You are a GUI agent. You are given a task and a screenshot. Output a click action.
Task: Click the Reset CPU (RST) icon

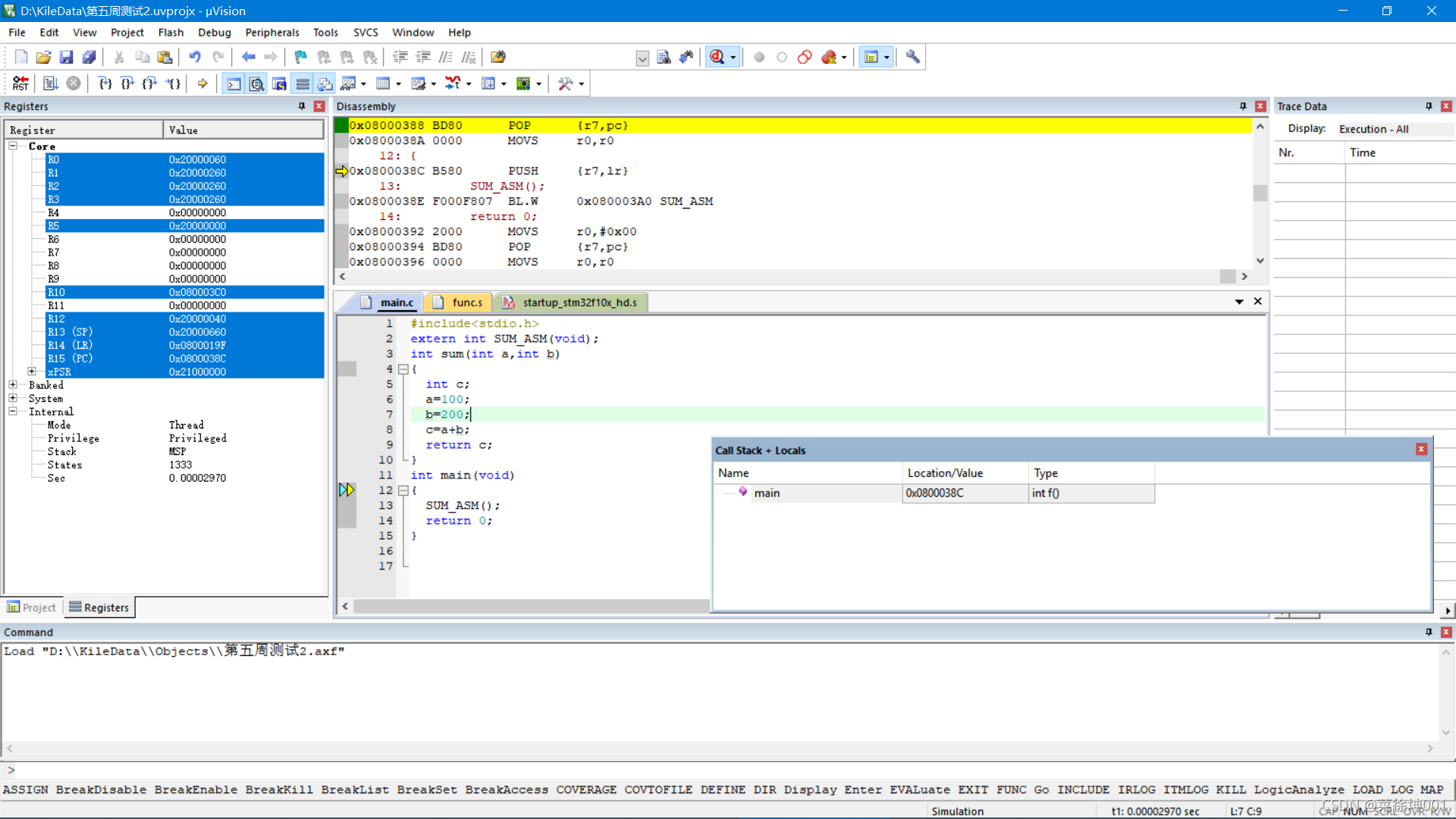tap(20, 83)
